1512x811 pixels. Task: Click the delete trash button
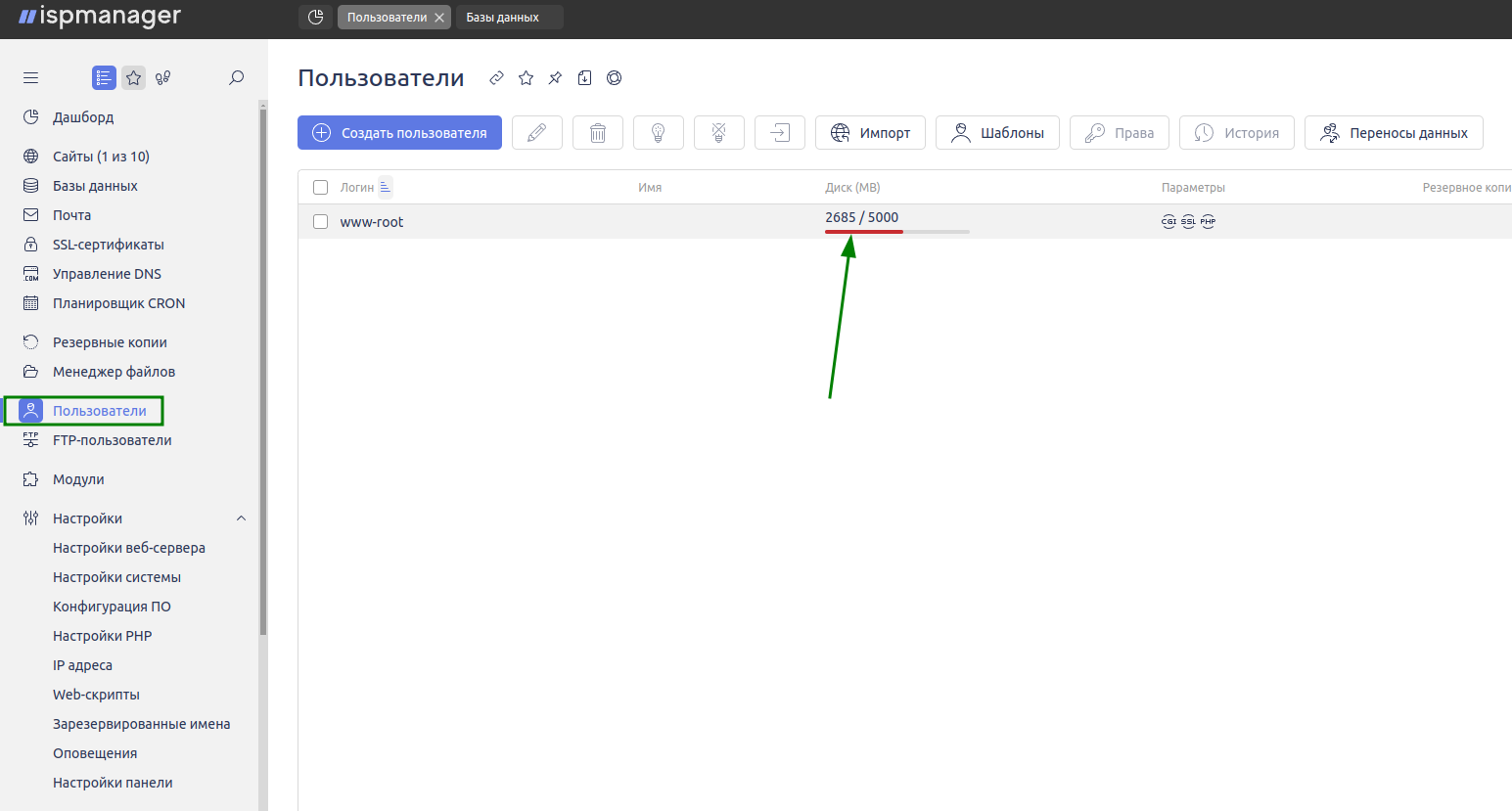click(x=598, y=133)
